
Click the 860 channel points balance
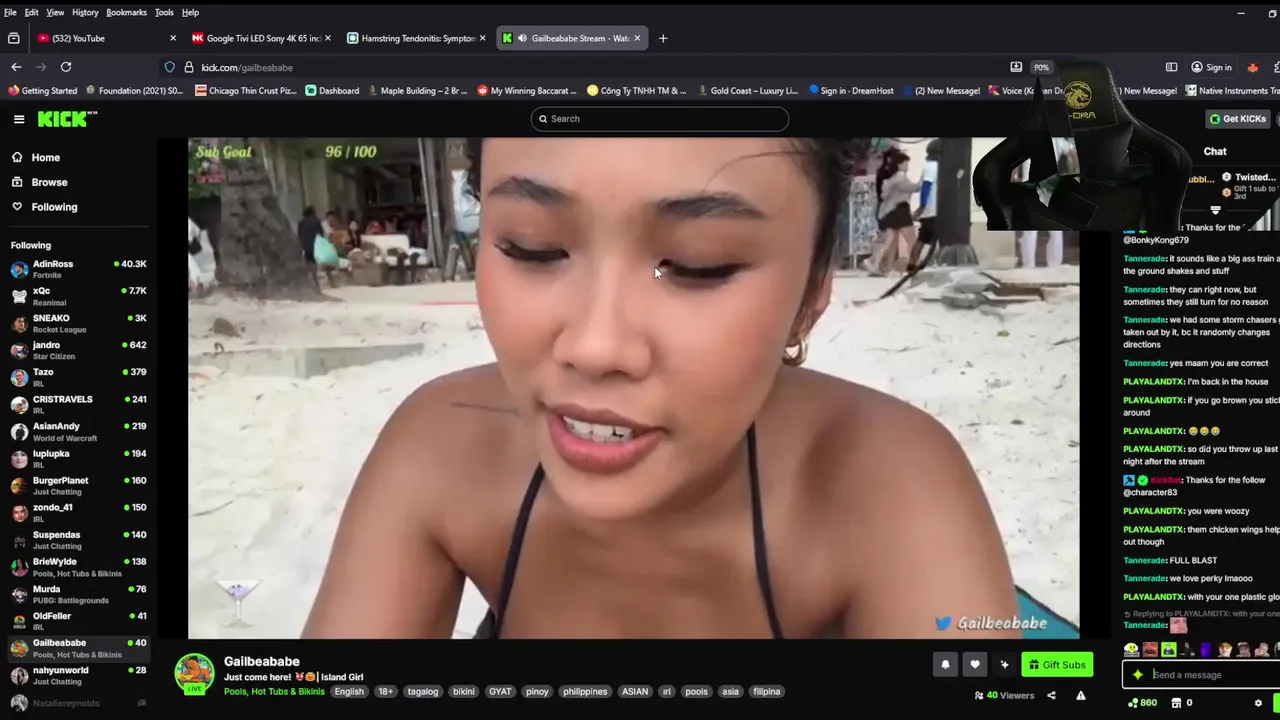tap(1142, 703)
